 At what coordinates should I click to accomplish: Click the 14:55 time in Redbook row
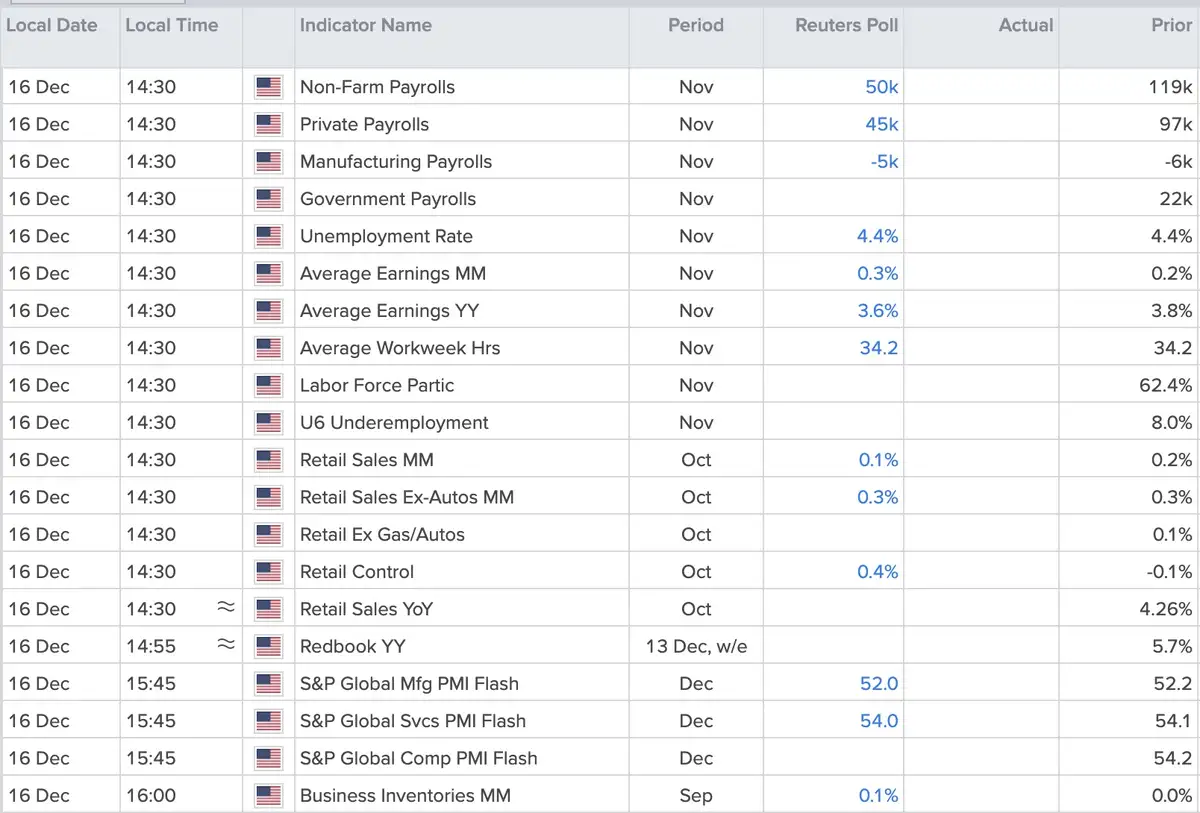[150, 646]
